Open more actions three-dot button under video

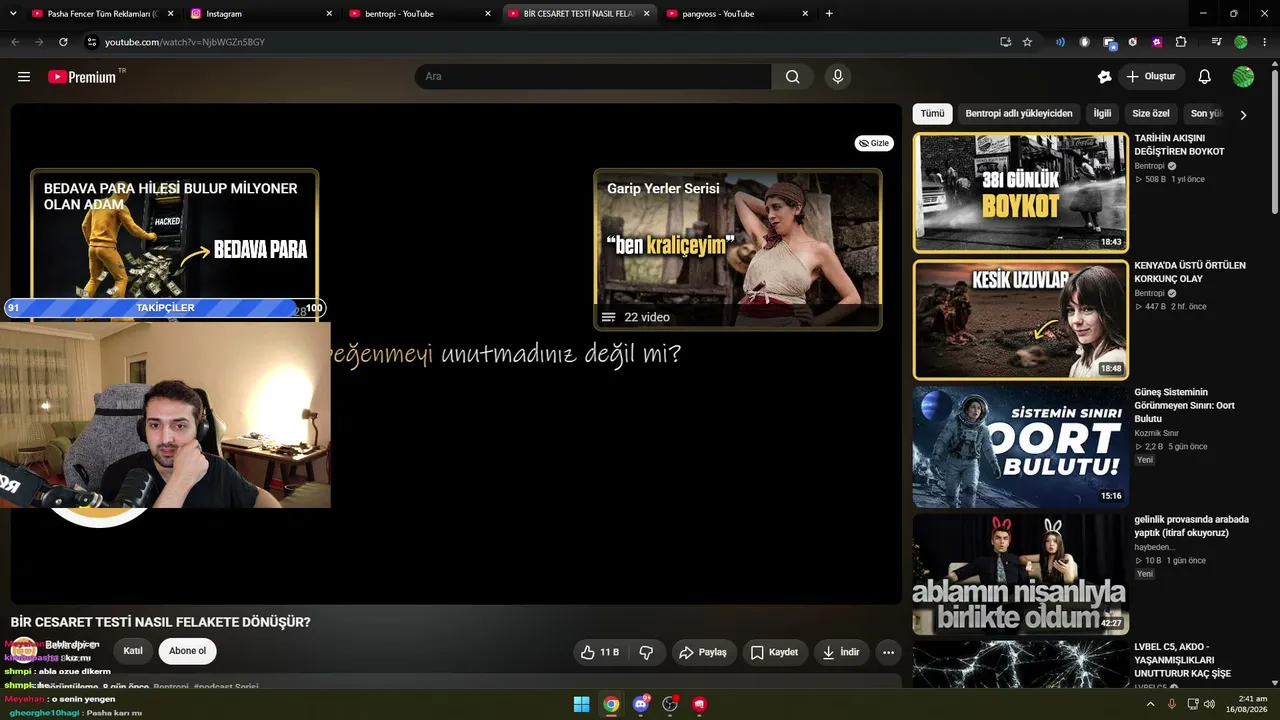888,652
